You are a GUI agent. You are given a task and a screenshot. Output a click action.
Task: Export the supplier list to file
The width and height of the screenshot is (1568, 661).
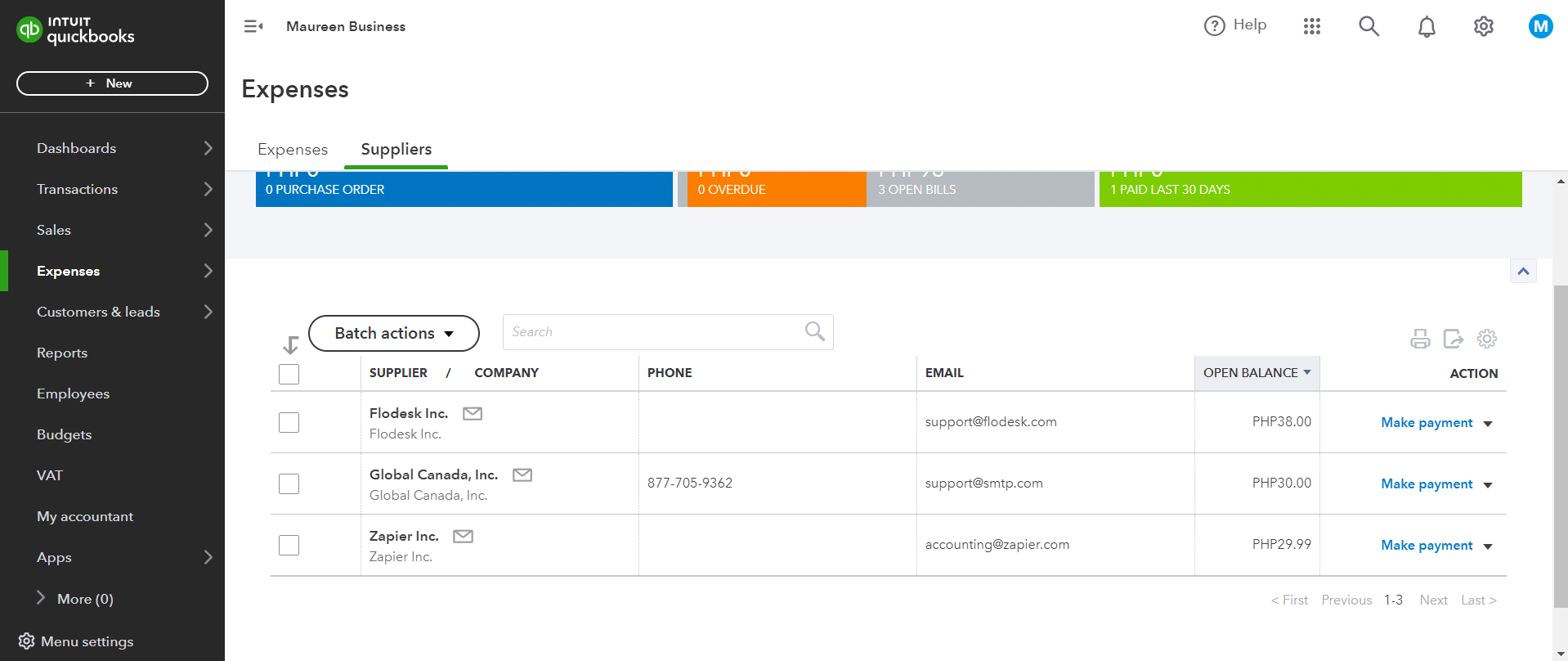click(x=1454, y=339)
